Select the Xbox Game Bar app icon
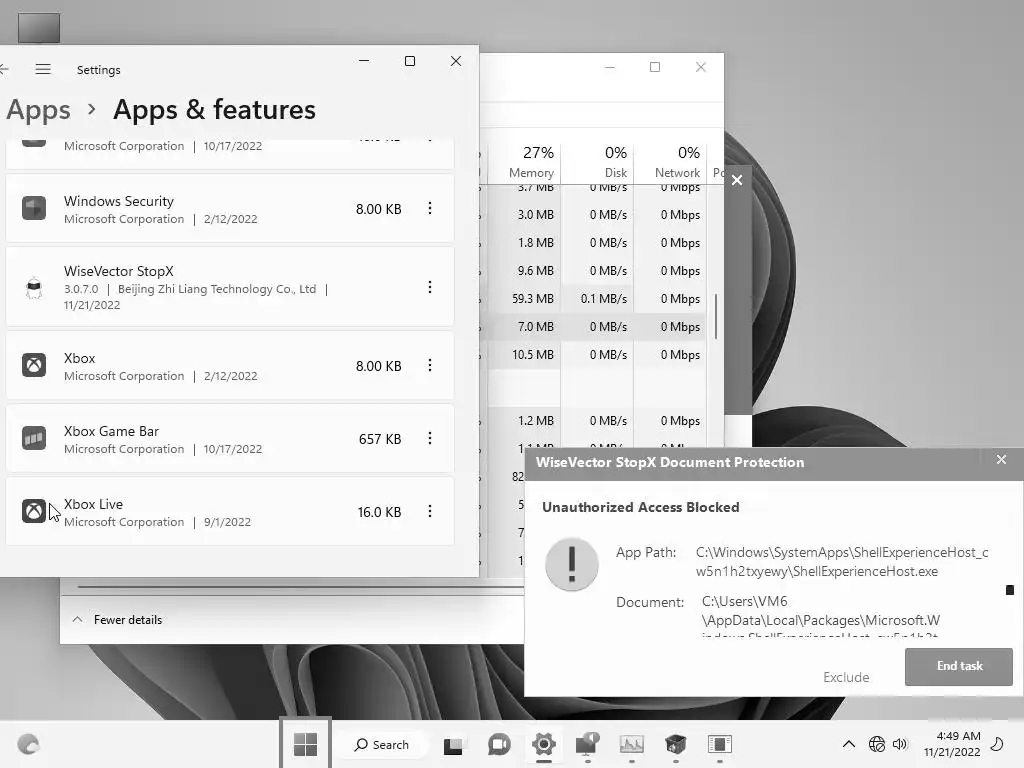 (x=34, y=438)
